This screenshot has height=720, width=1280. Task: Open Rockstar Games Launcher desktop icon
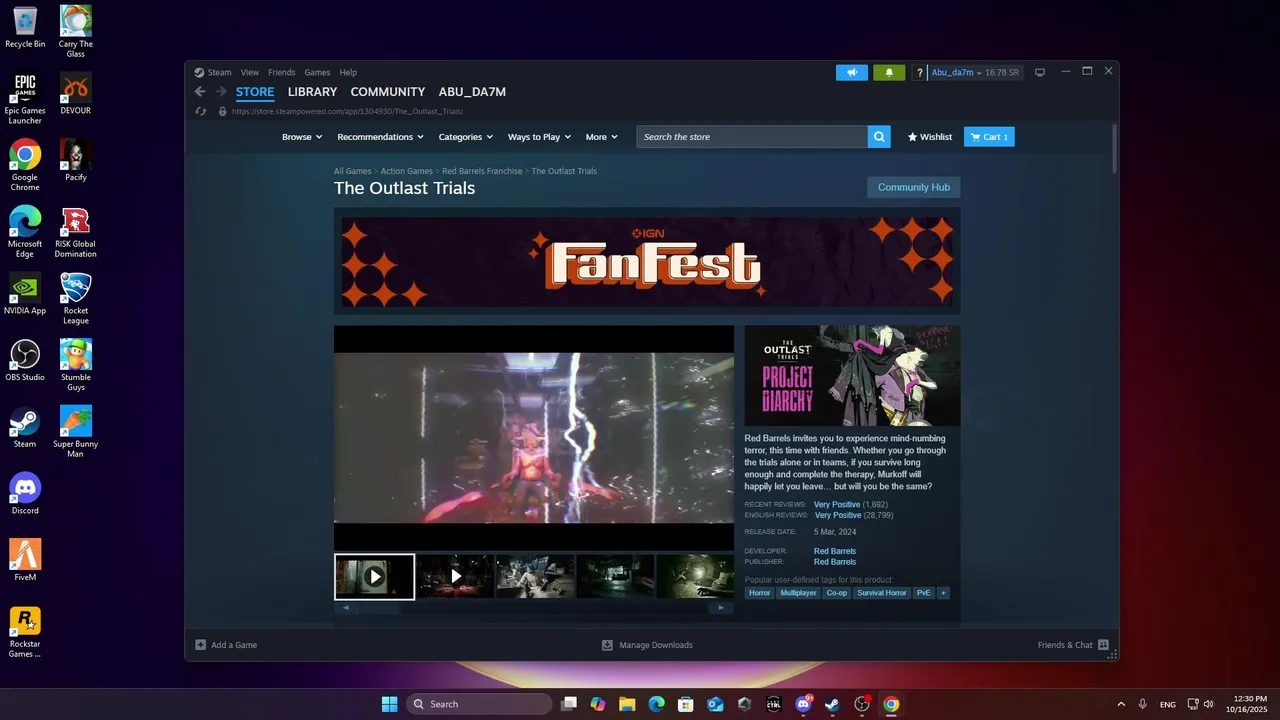click(25, 632)
